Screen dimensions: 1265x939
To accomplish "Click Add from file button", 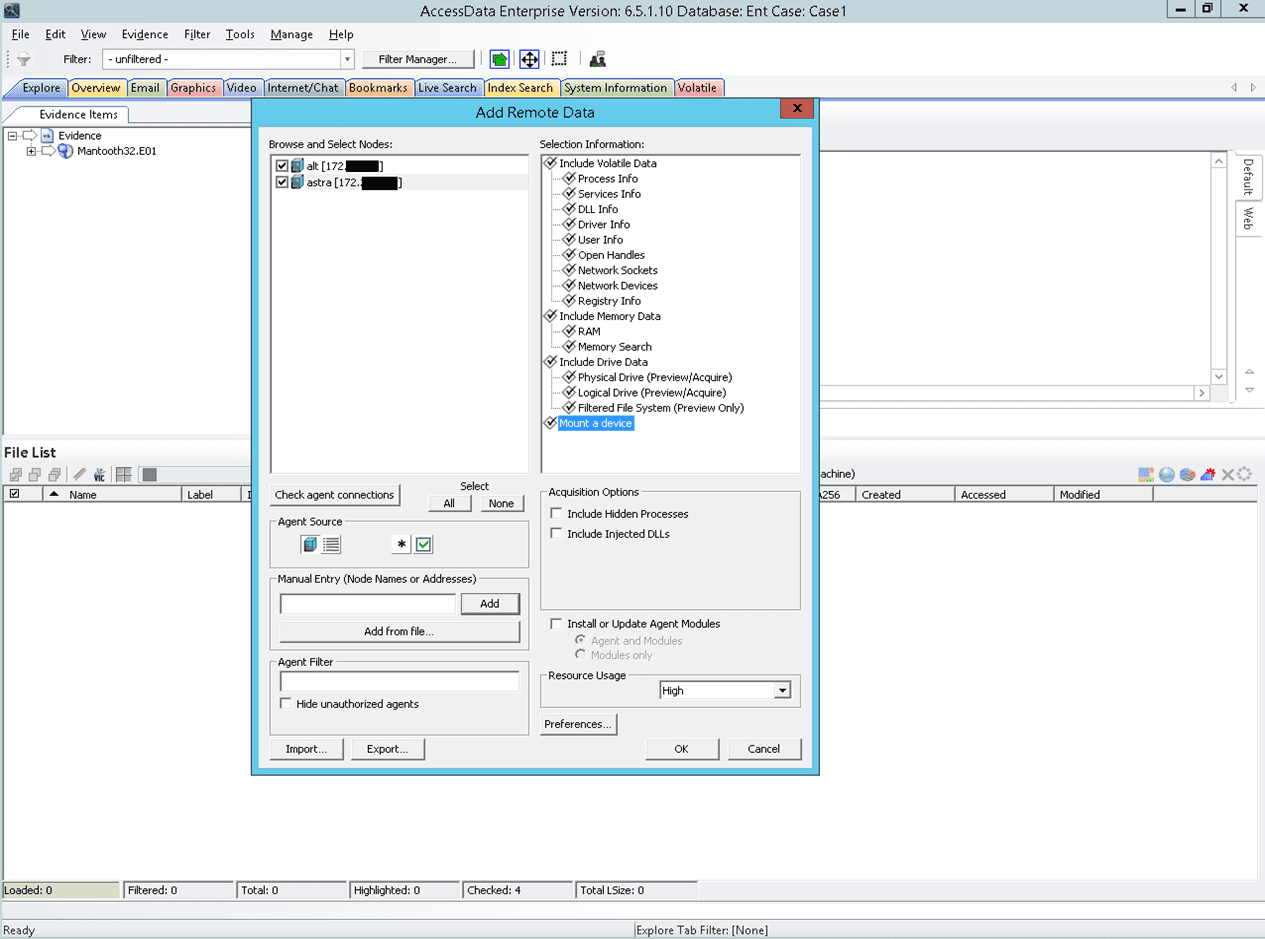I will pos(399,632).
